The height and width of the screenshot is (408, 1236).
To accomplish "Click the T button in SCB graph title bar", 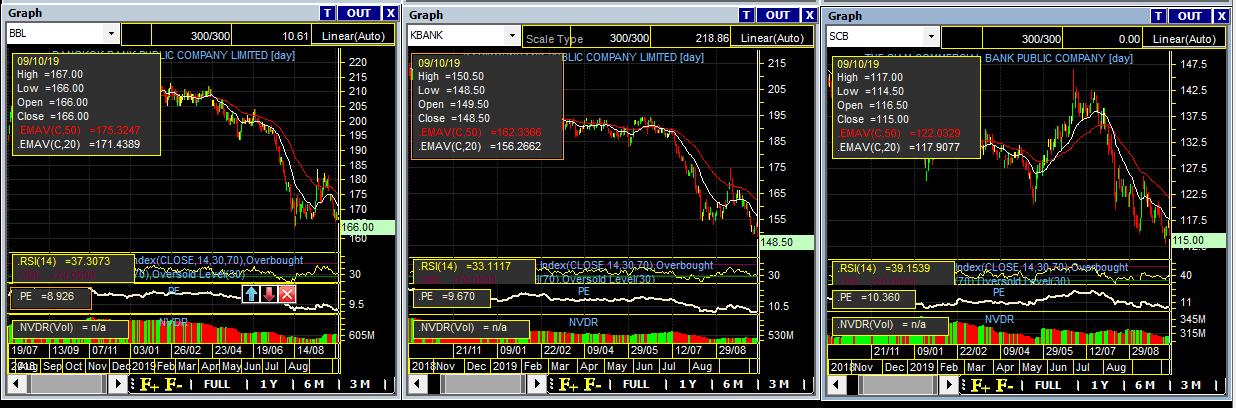I will [x=1160, y=15].
